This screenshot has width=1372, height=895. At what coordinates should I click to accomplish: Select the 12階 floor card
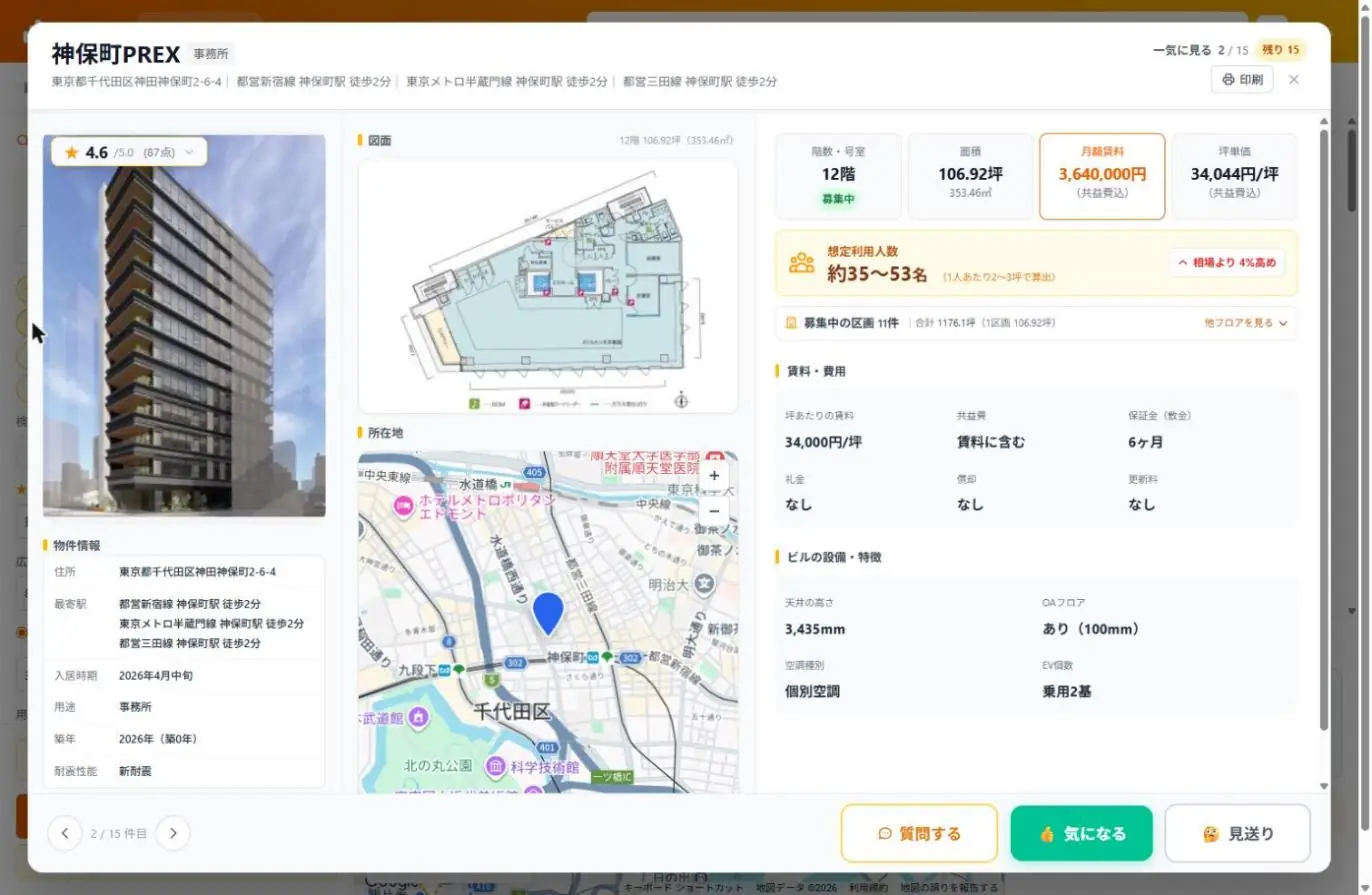838,176
